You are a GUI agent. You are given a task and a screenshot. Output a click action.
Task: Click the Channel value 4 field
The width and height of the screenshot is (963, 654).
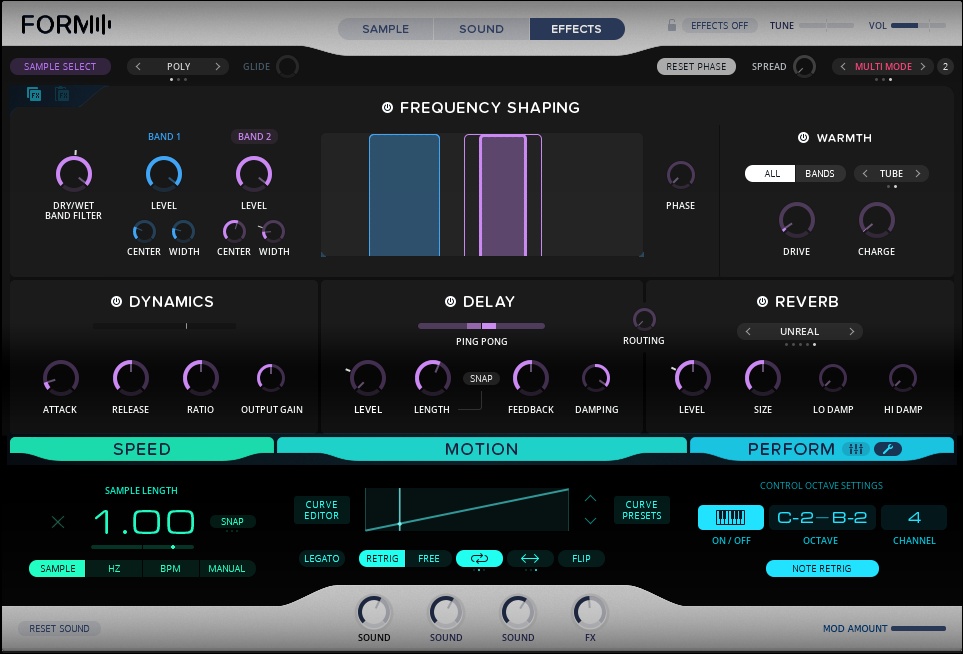coord(914,518)
